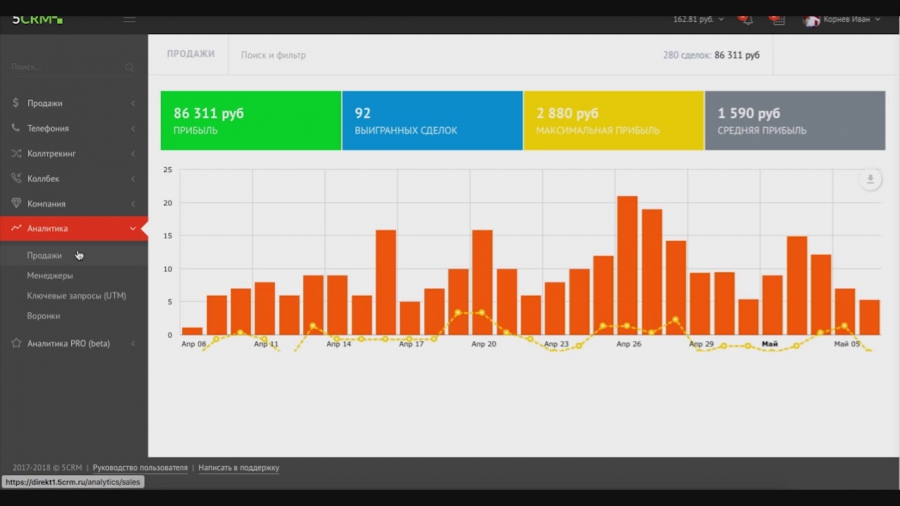Expand the Коллтрекинг section chevron
The image size is (900, 506).
tap(133, 154)
